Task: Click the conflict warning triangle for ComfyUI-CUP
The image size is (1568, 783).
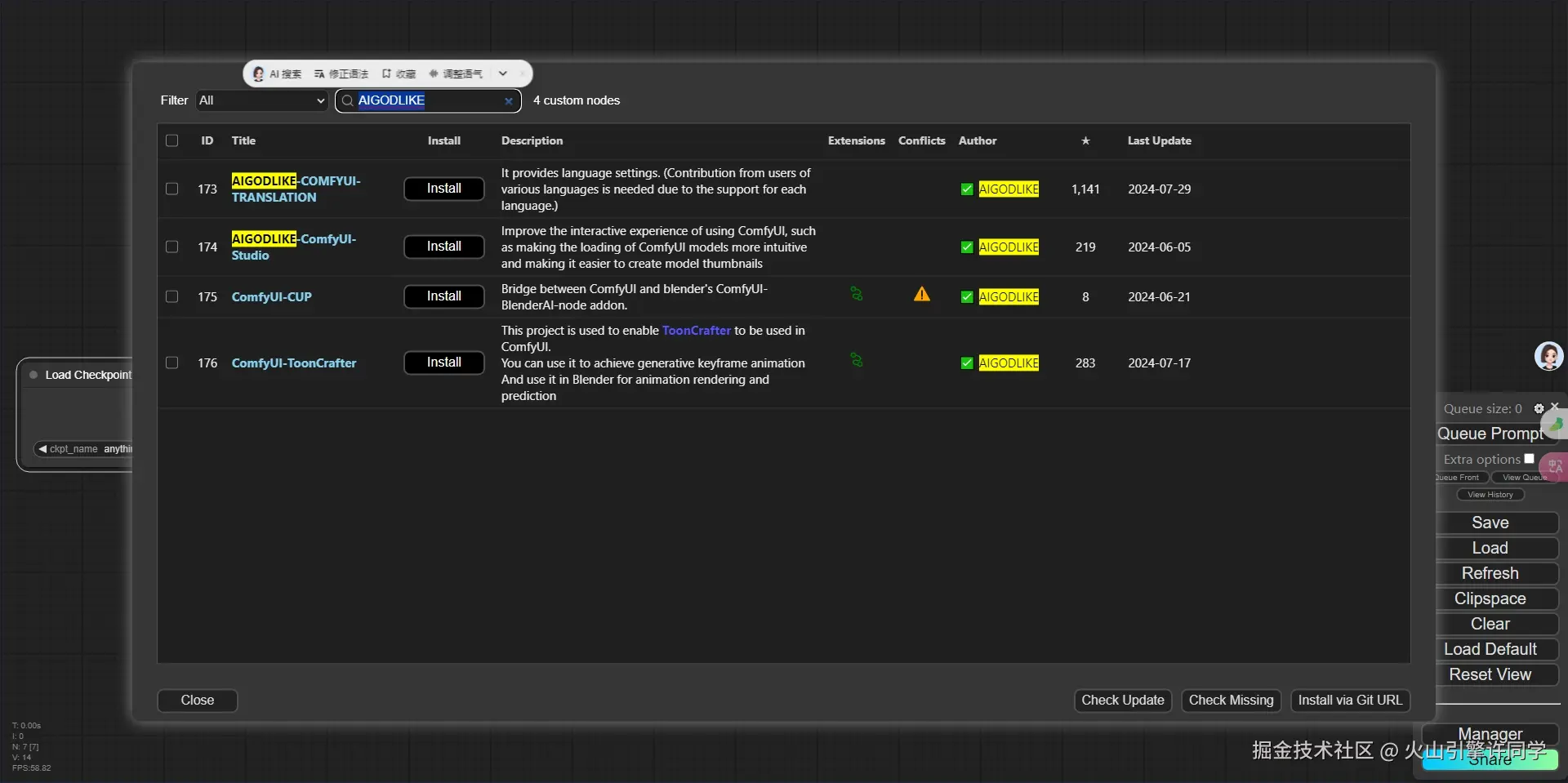Action: coord(922,294)
